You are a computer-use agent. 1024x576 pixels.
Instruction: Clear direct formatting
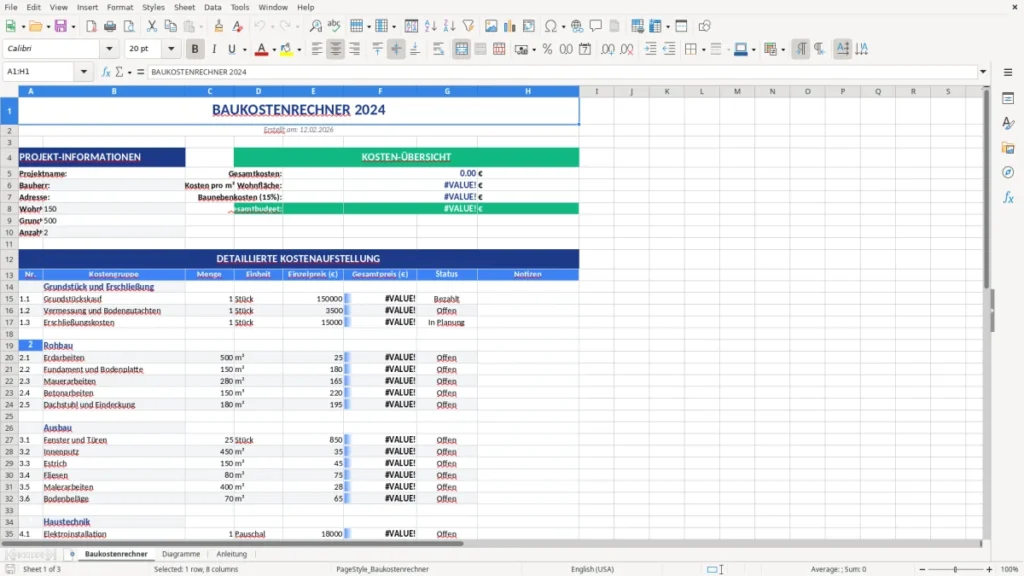[238, 26]
